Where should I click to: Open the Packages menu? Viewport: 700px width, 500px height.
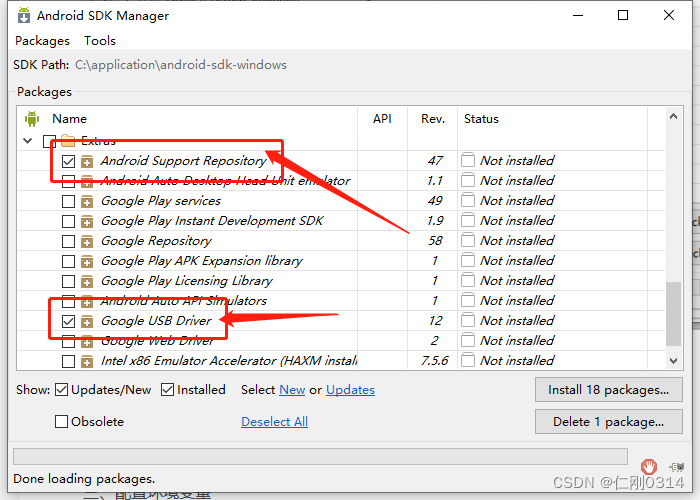(42, 41)
